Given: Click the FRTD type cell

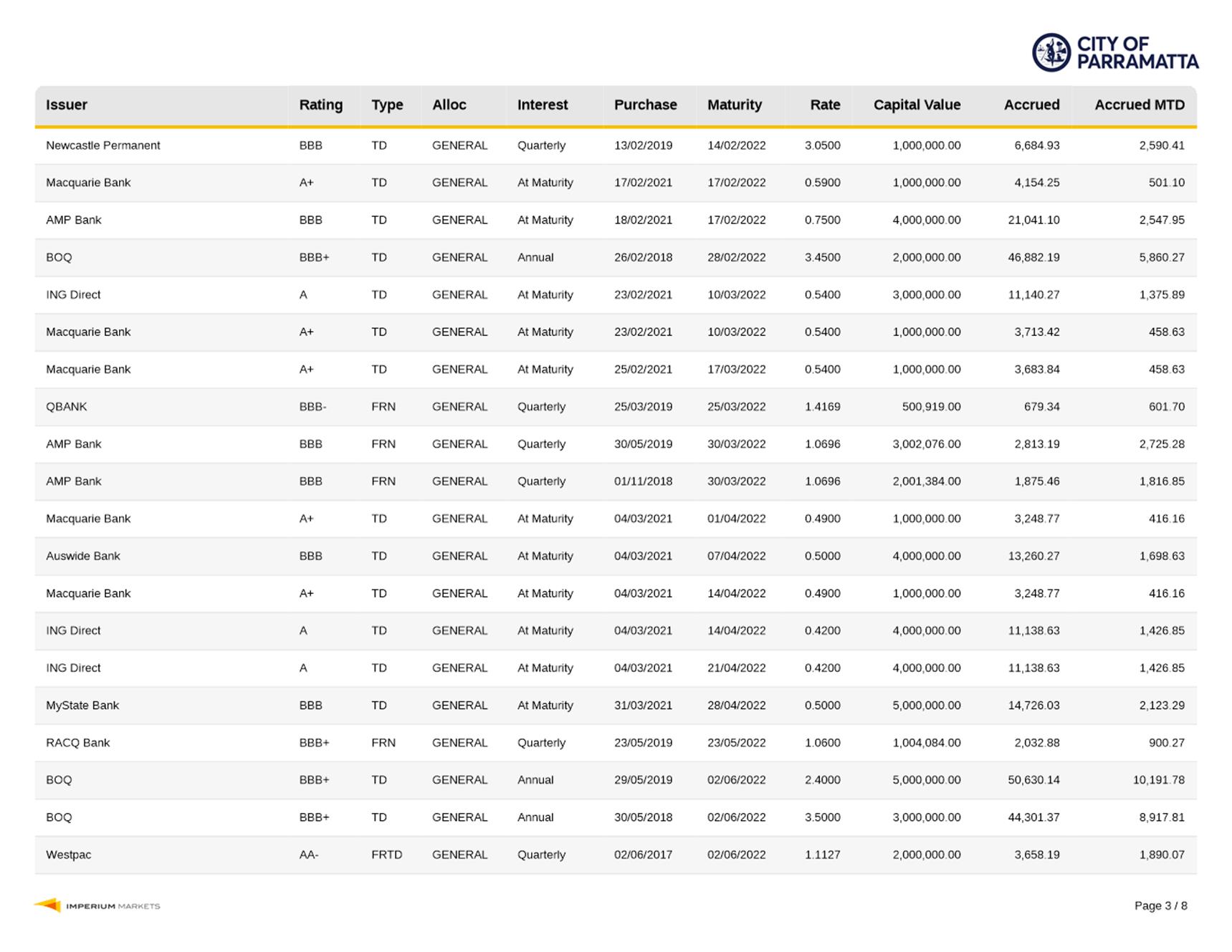Looking at the screenshot, I should [x=386, y=855].
